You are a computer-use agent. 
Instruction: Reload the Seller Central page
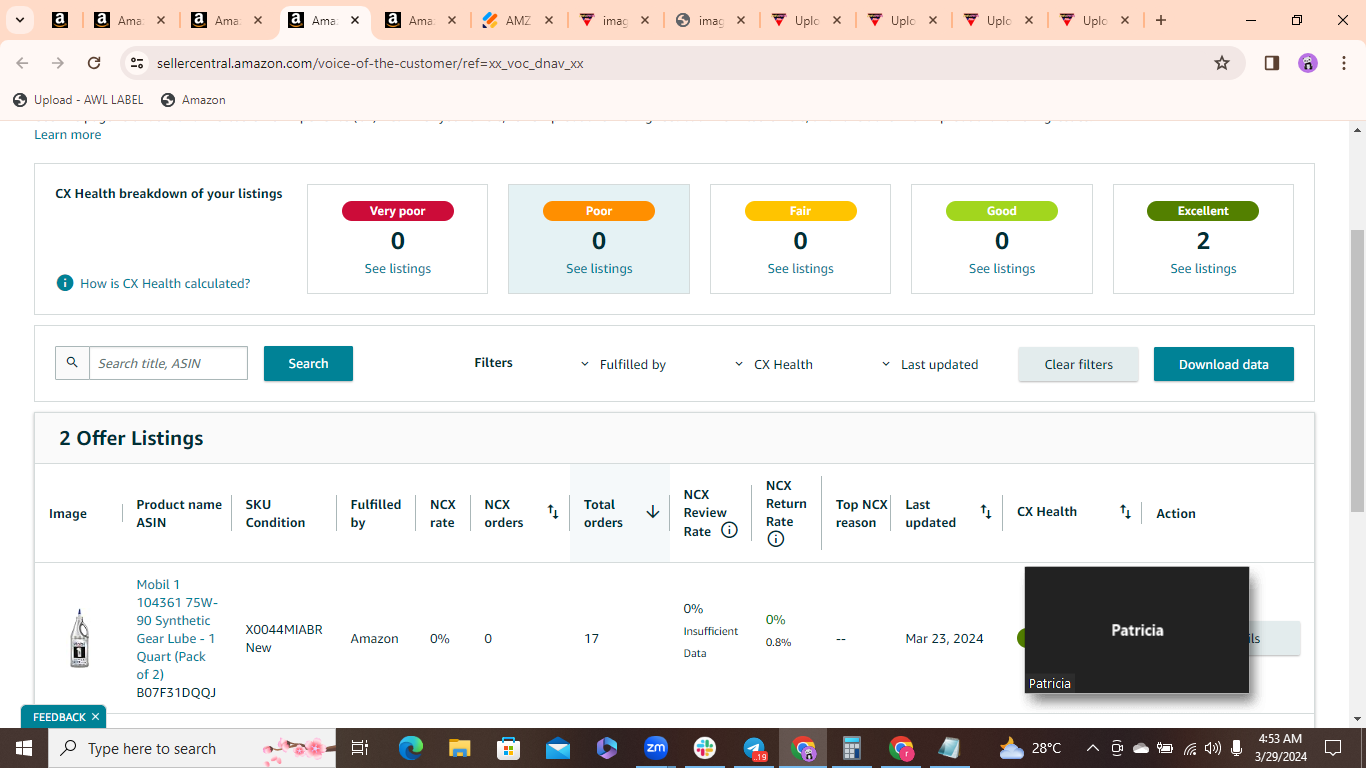[94, 63]
